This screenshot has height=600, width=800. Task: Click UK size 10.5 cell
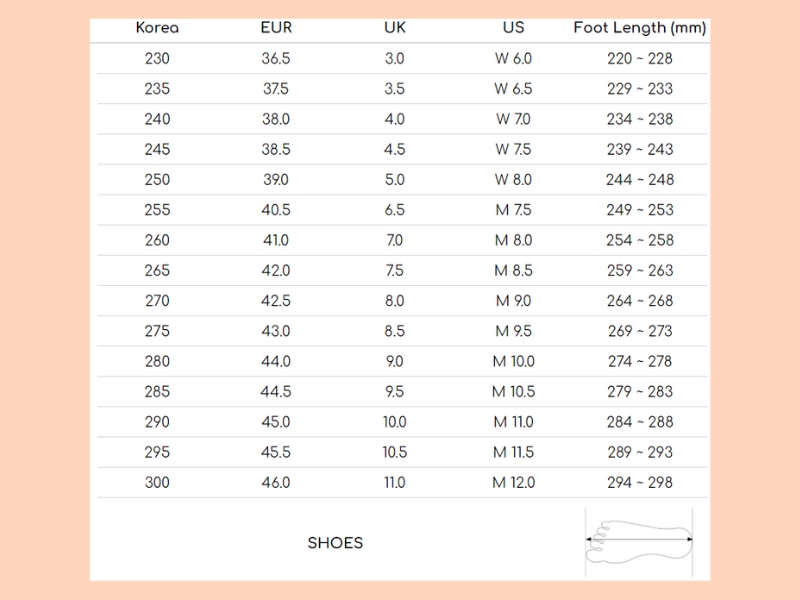click(394, 452)
